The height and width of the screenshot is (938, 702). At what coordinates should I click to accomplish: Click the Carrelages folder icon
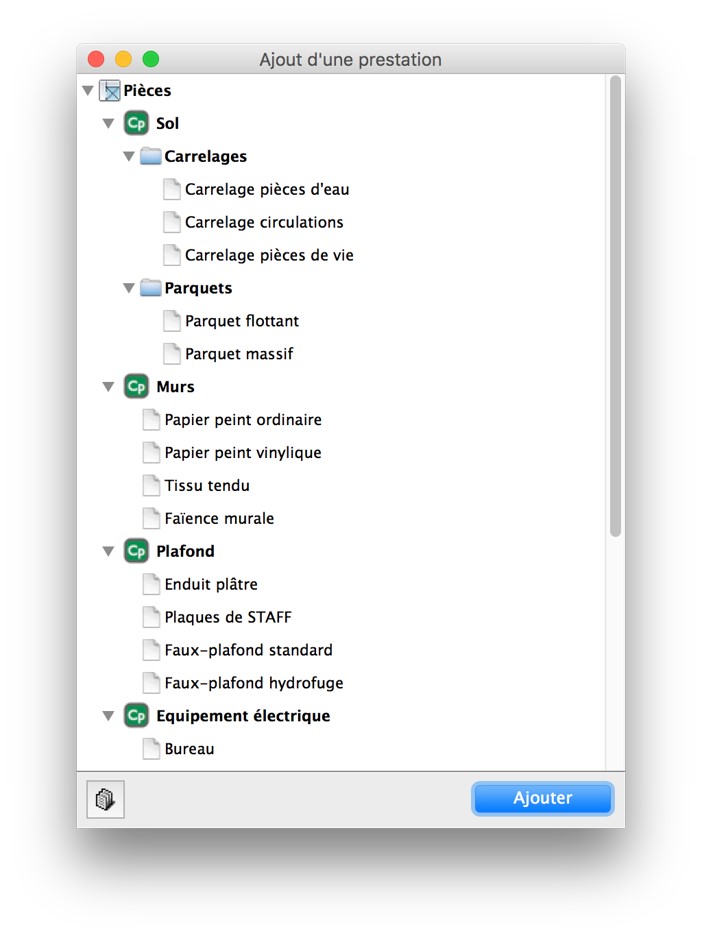click(151, 156)
